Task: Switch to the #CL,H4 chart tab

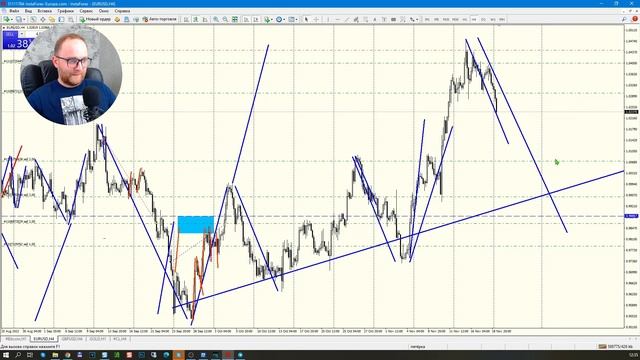Action: pos(120,339)
